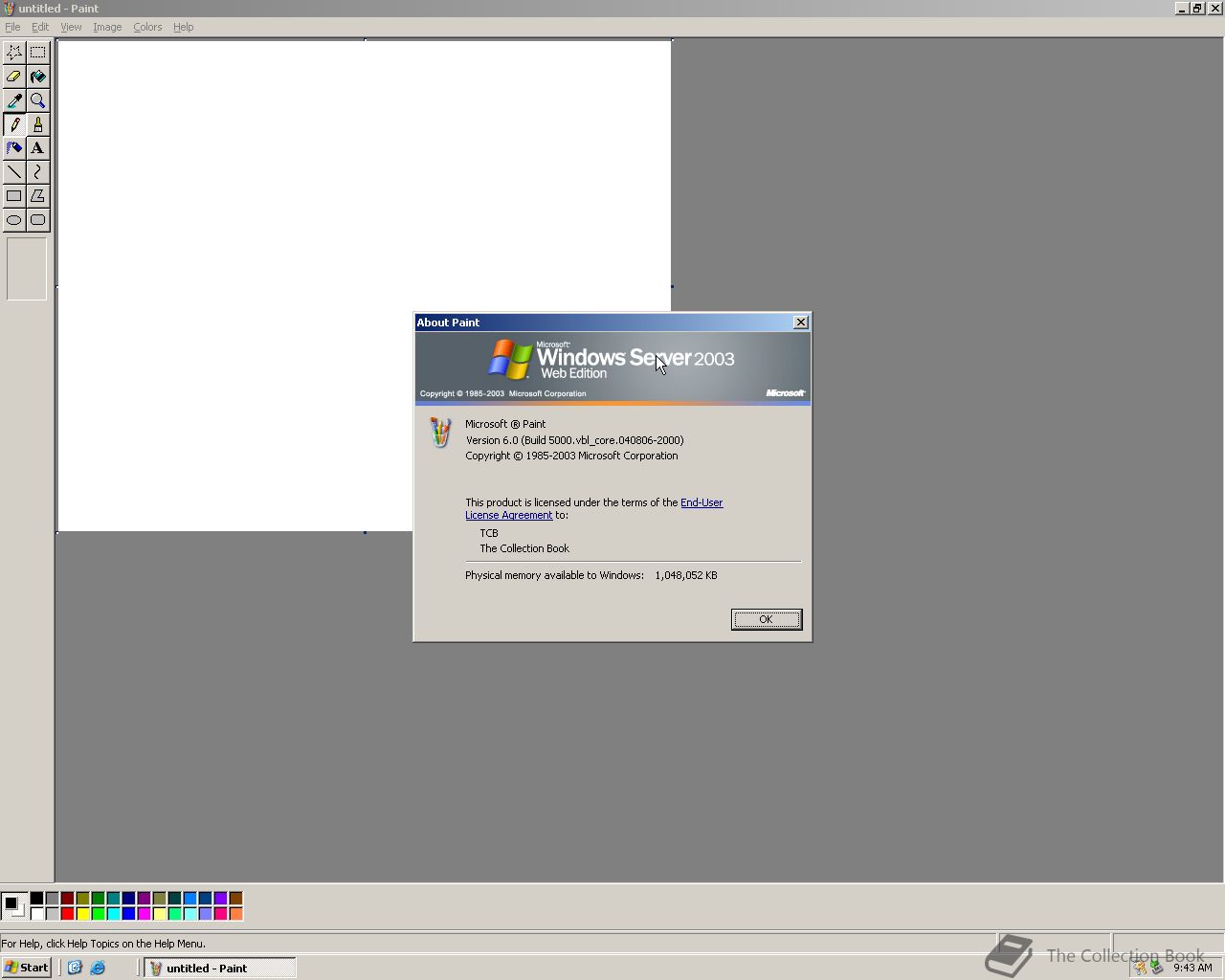Screen dimensions: 1225x980
Task: Click 'The Collection Book' licensee text in dialog
Action: point(524,548)
